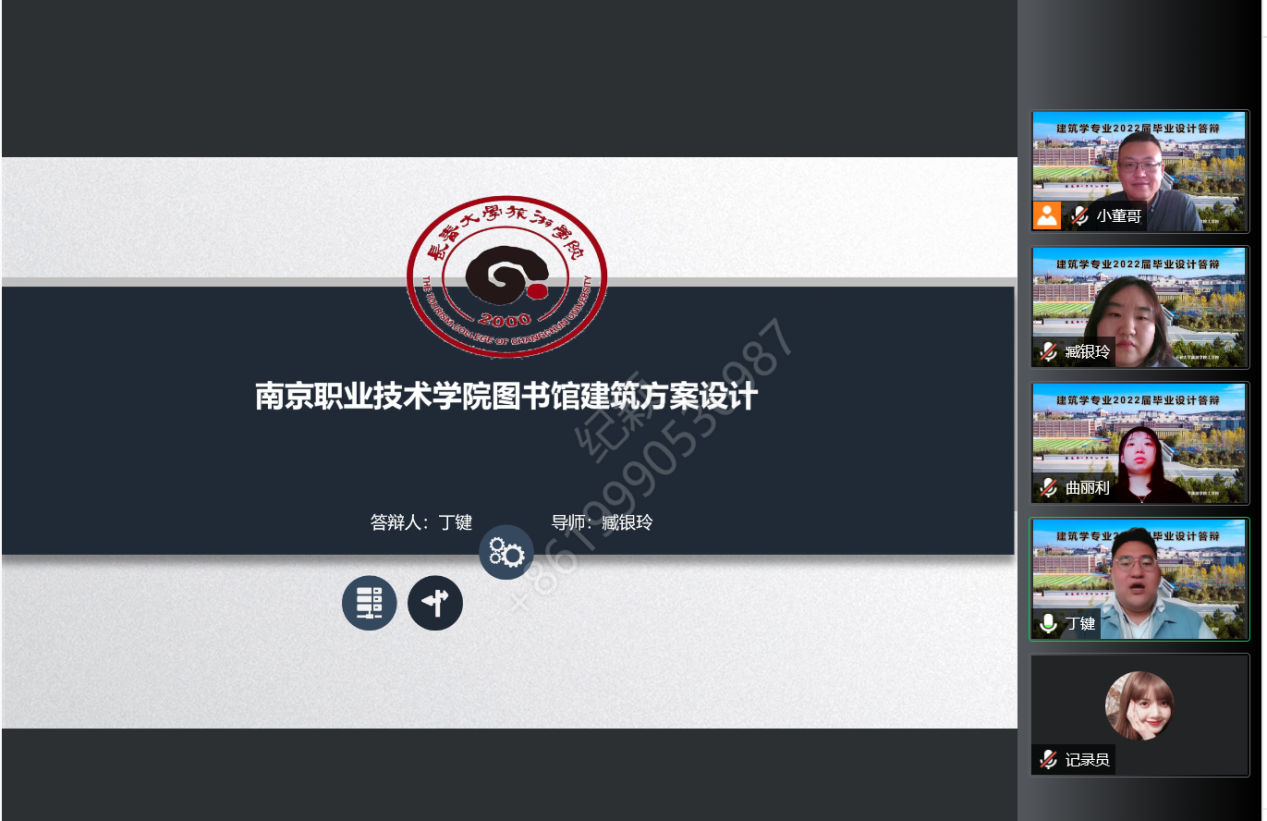Click the text 答辩人：丁键 on slide
Image resolution: width=1267 pixels, height=821 pixels.
coord(421,522)
